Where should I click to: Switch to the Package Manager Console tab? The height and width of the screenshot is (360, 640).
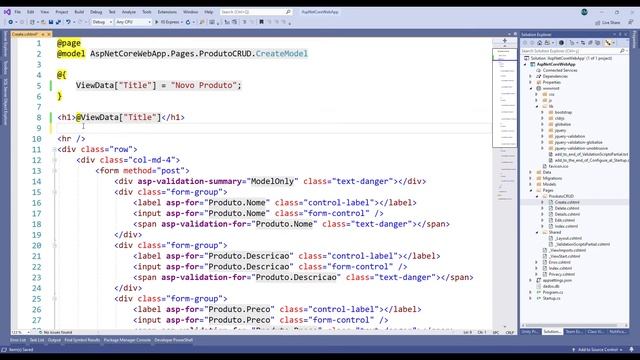tap(127, 340)
